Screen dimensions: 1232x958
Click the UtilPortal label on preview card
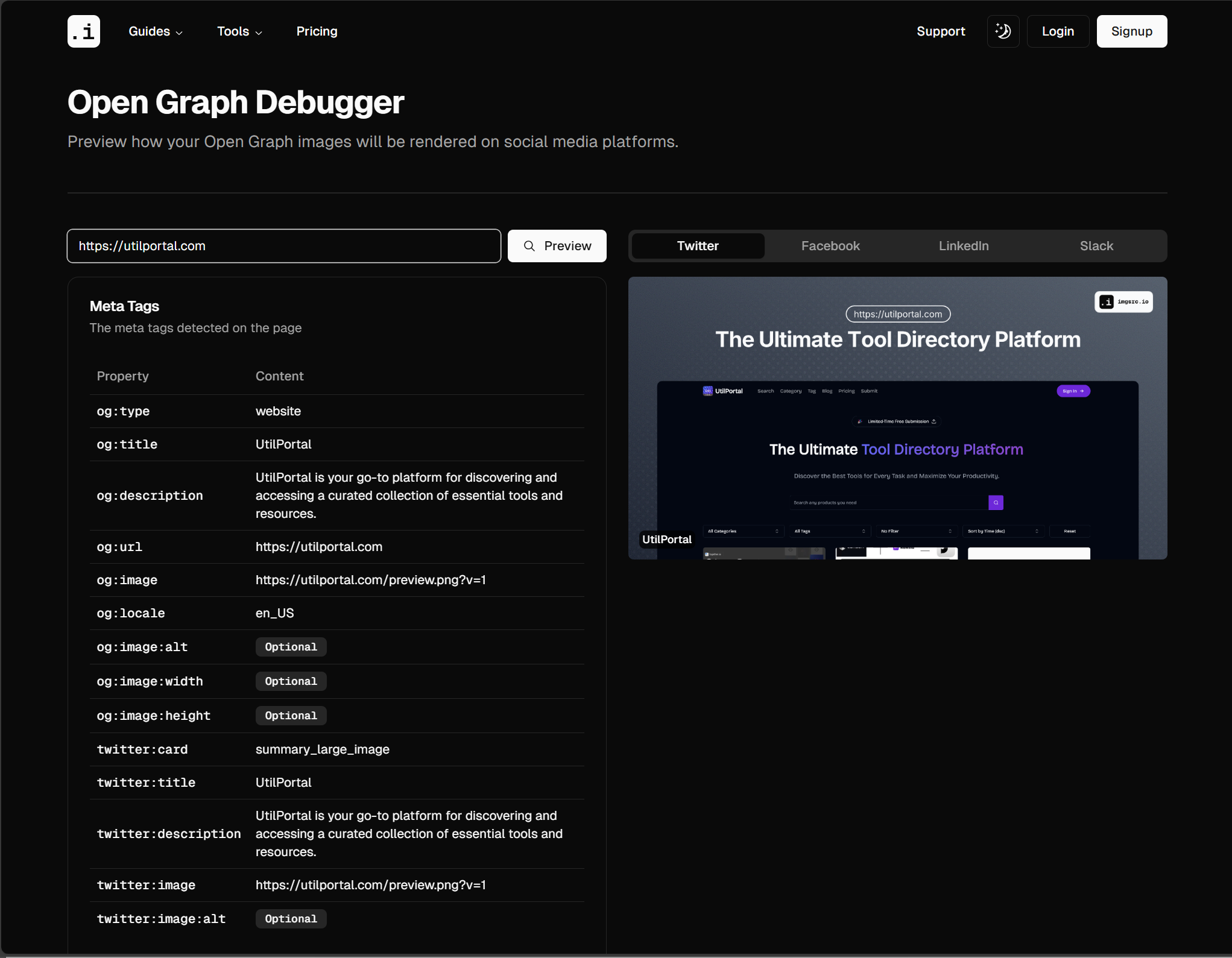pyautogui.click(x=666, y=540)
